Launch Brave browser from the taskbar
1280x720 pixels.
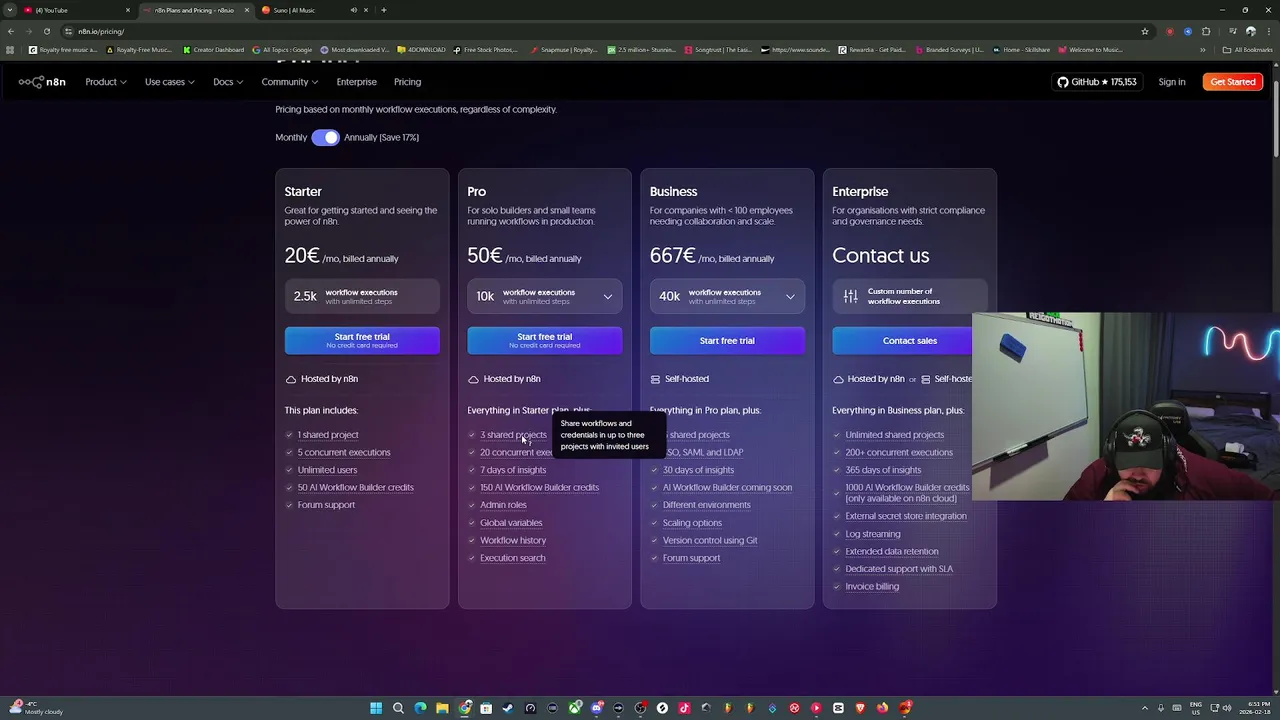coord(860,708)
